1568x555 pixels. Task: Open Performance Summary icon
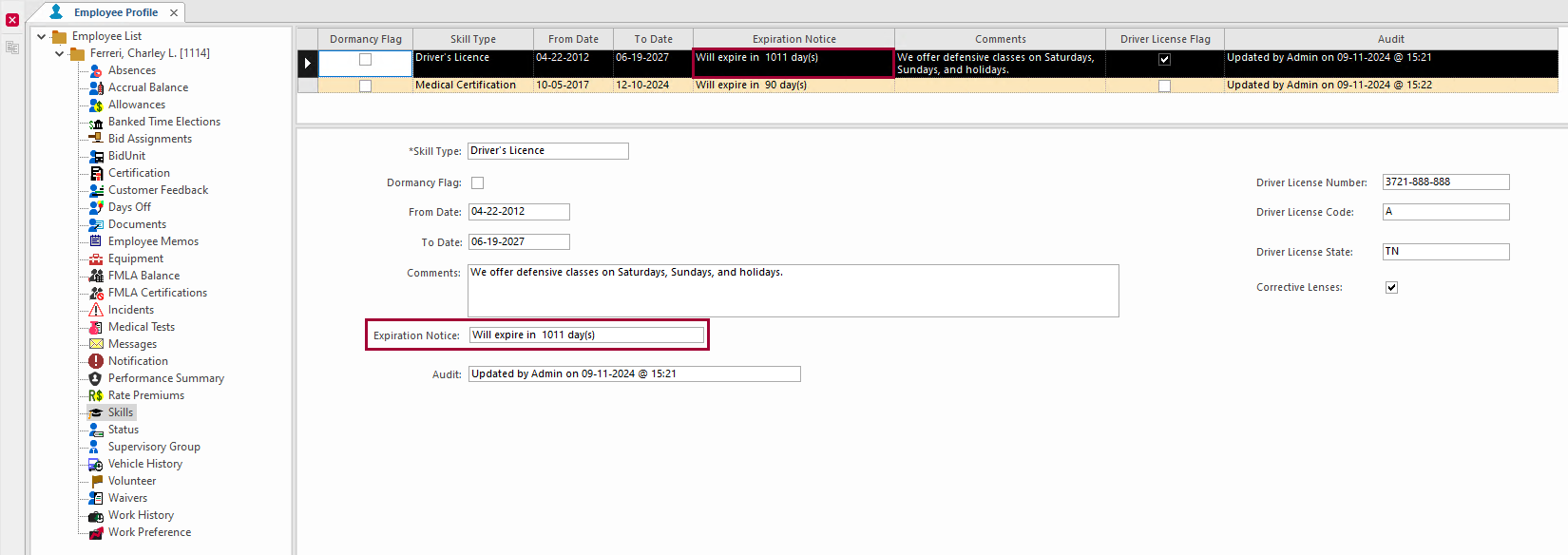tap(96, 378)
